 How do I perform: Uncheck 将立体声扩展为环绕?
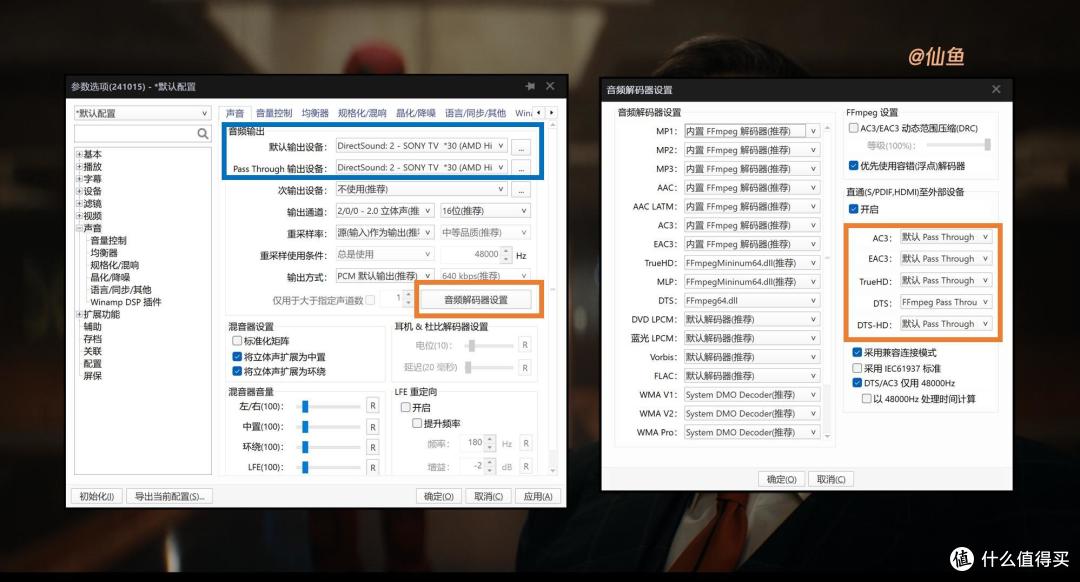(237, 371)
